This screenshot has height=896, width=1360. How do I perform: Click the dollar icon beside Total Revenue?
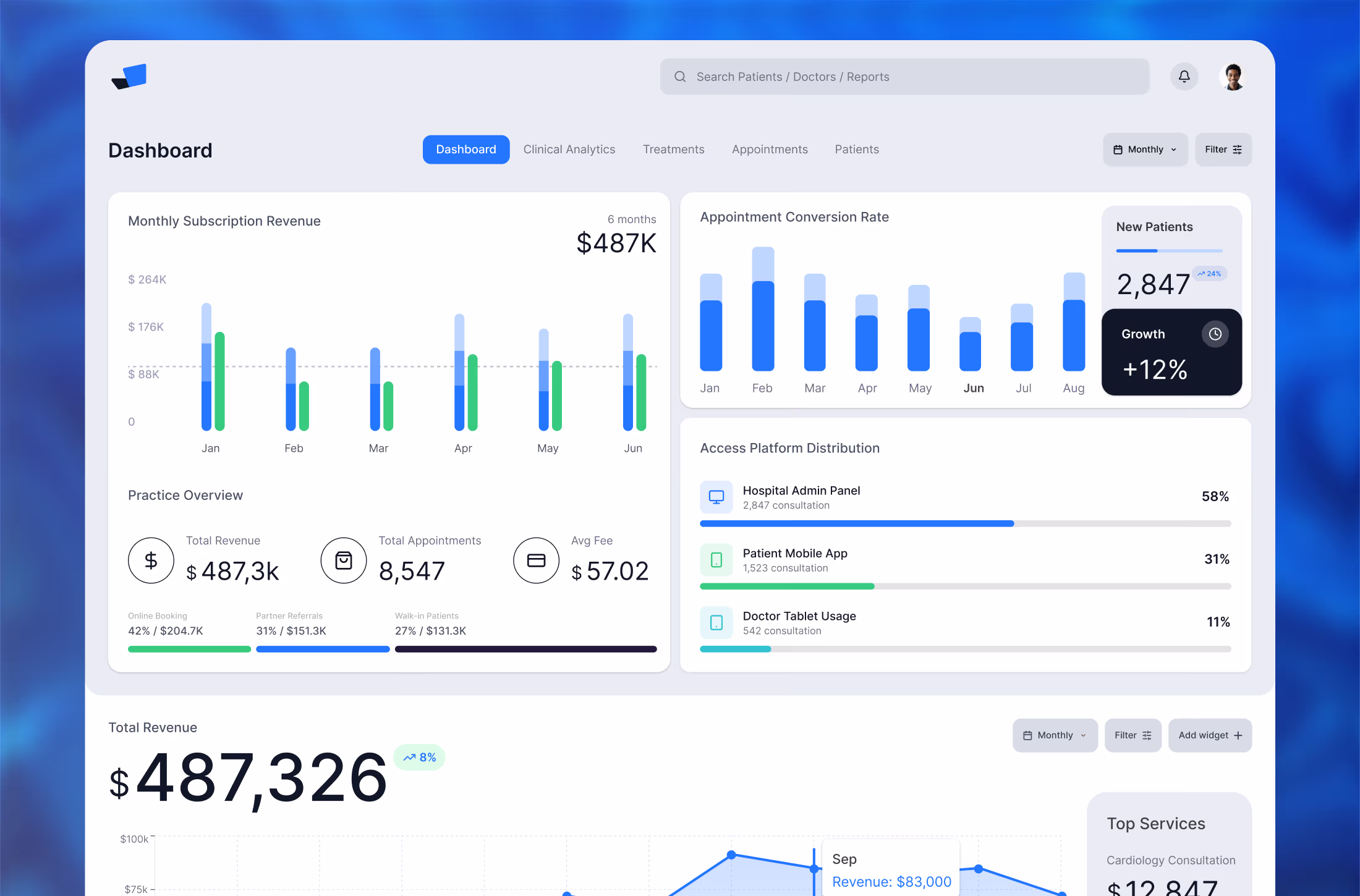click(151, 560)
